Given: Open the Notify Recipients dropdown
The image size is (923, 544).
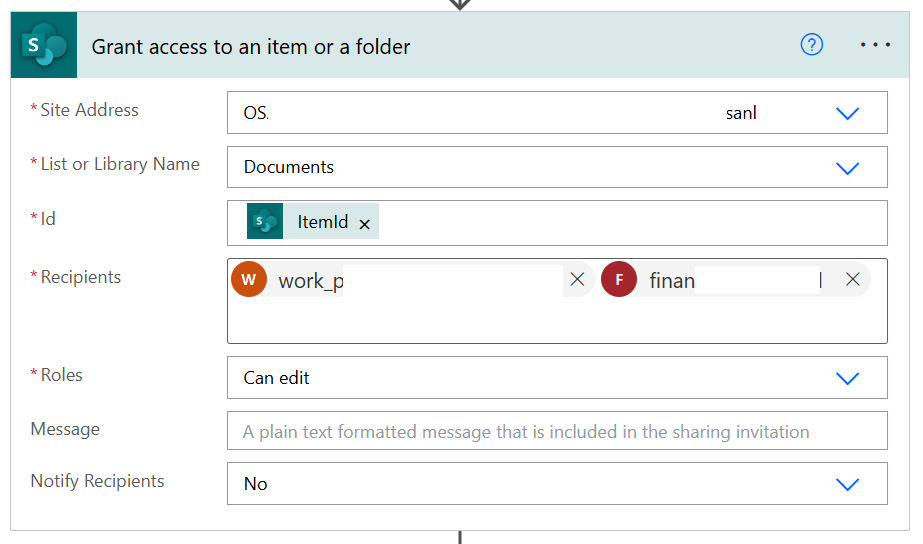Looking at the screenshot, I should (x=847, y=484).
